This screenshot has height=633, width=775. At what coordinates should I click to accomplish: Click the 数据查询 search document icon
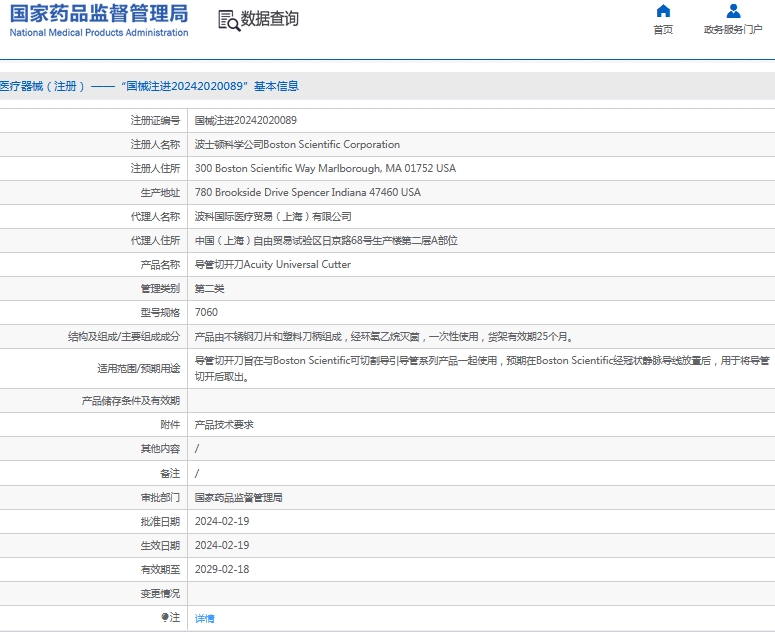click(x=229, y=21)
